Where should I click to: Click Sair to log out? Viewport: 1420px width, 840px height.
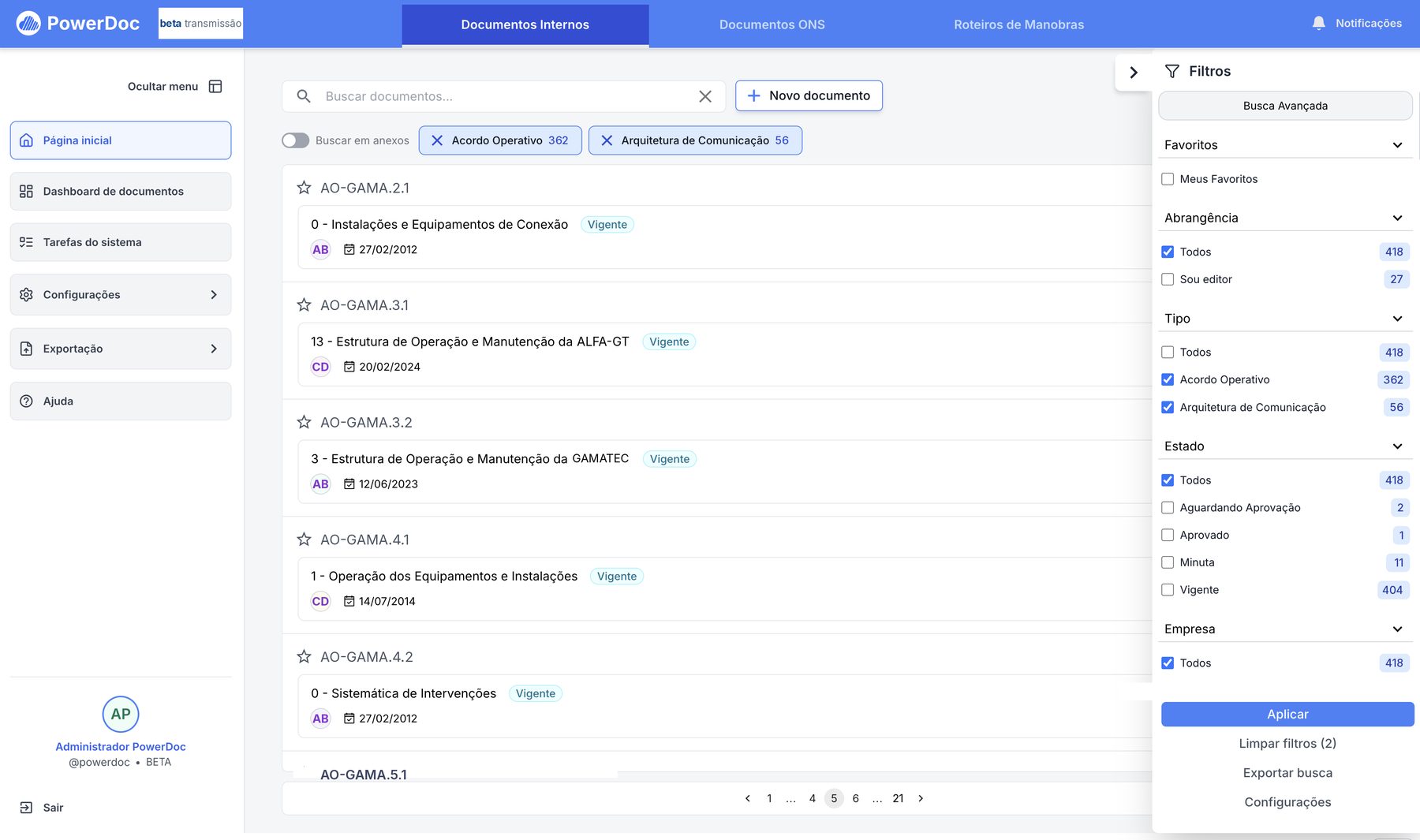coord(42,808)
